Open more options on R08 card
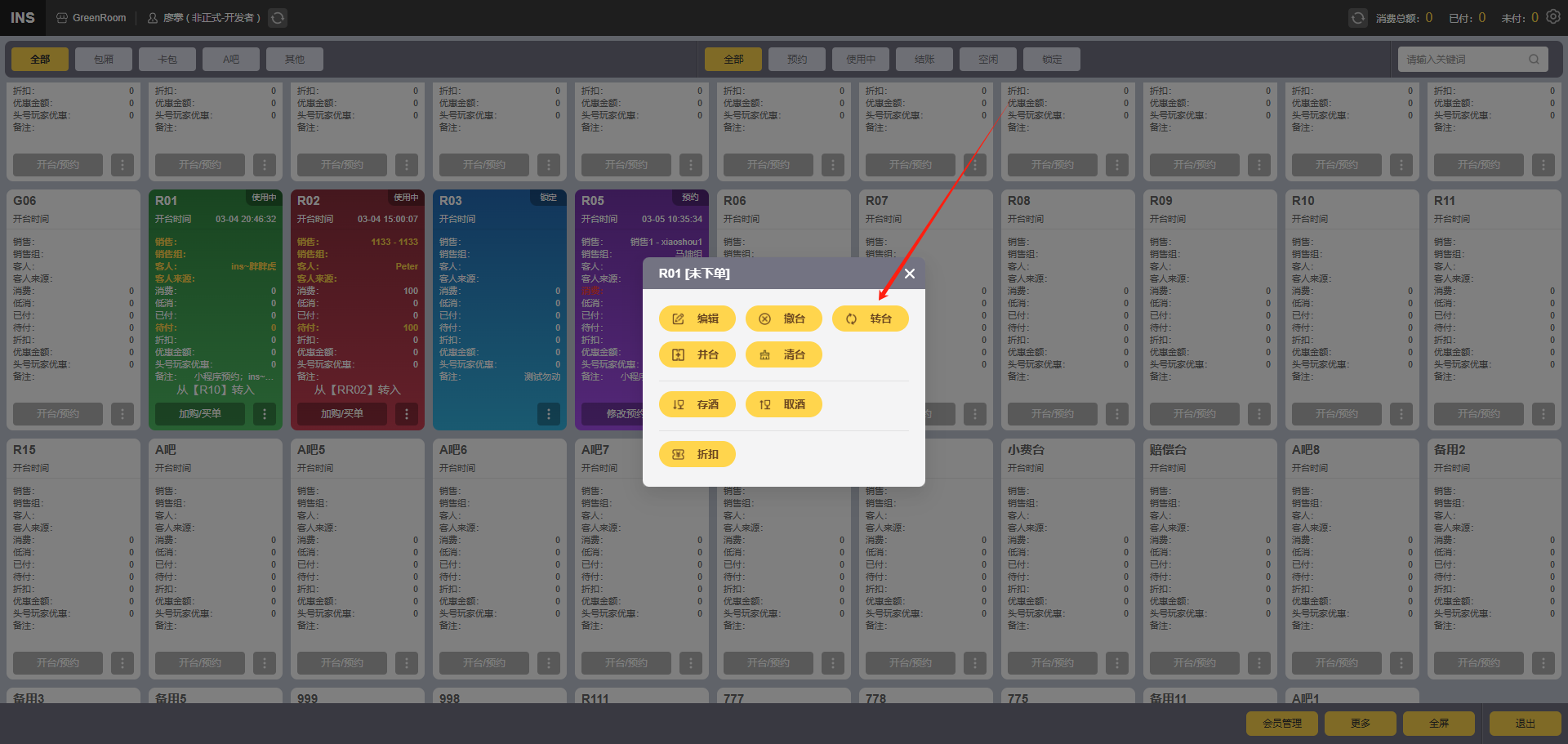Viewport: 1568px width, 744px height. coord(1117,414)
